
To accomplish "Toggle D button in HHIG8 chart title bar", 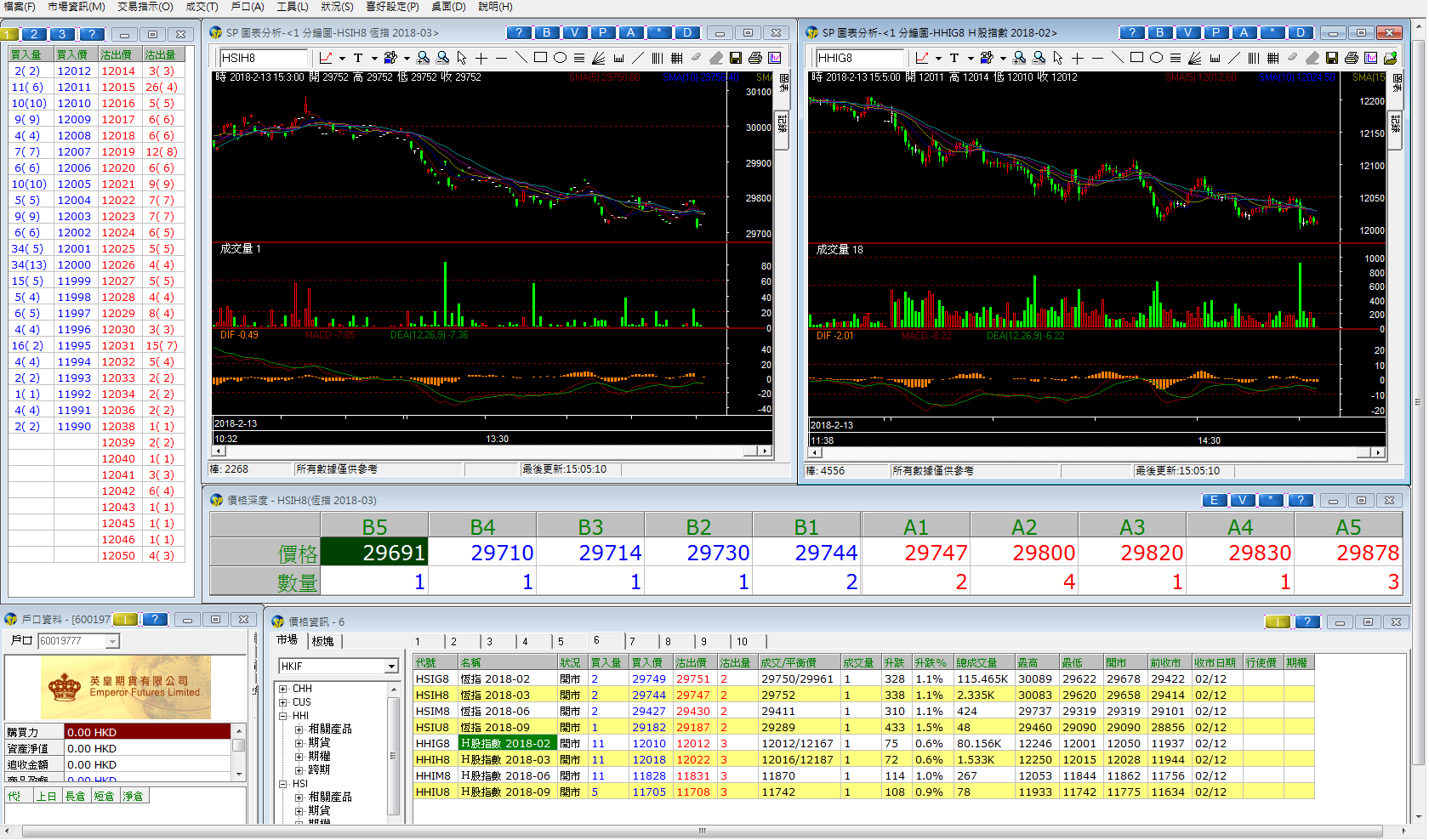I will click(x=1300, y=32).
